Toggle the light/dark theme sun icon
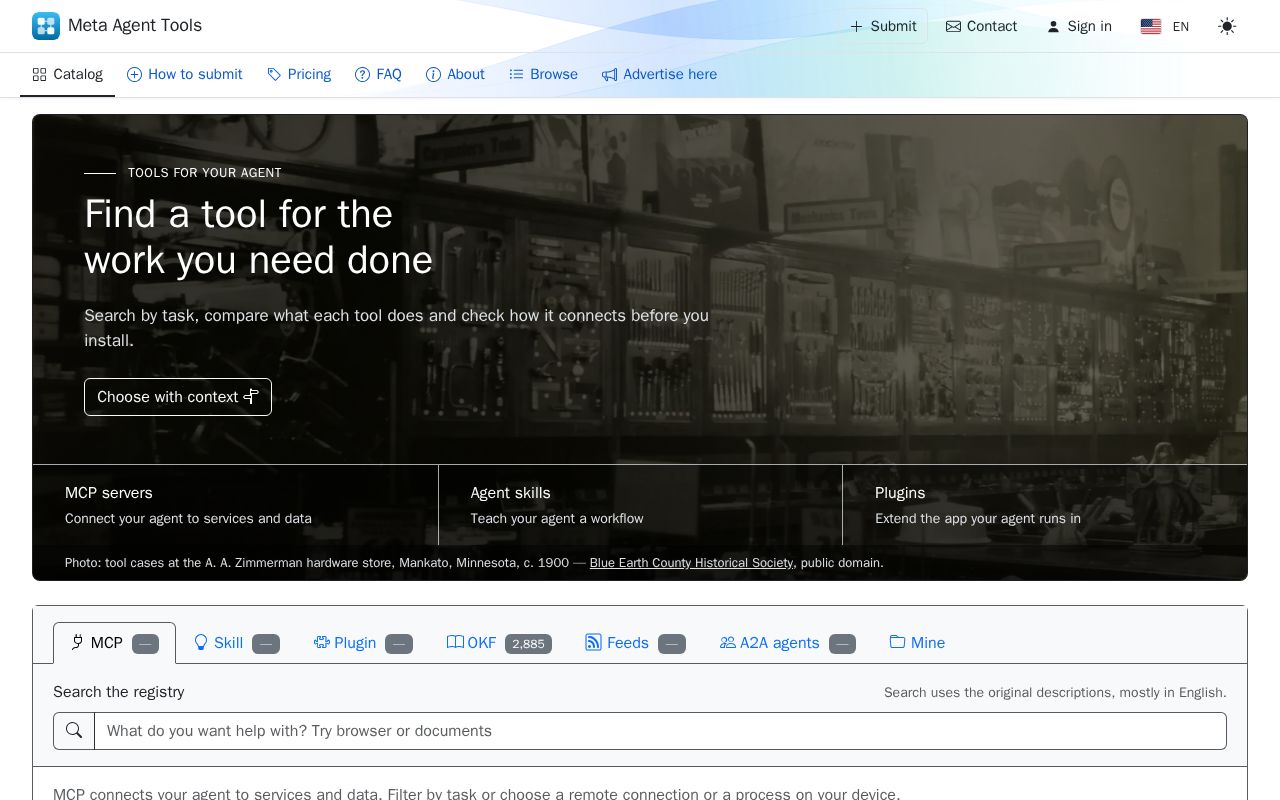 point(1227,26)
